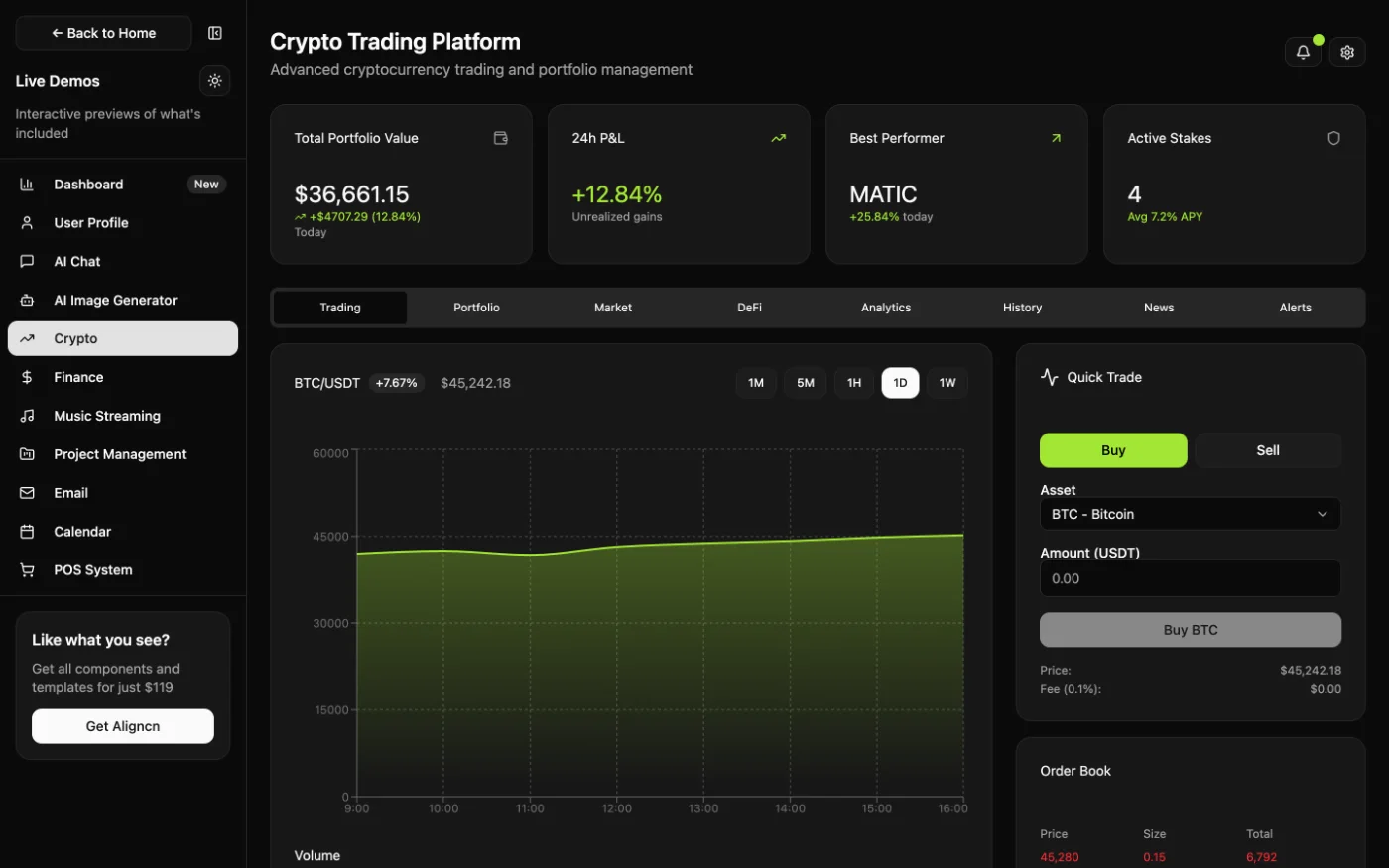Click the small trend icon beside +$4707.29

pos(300,217)
